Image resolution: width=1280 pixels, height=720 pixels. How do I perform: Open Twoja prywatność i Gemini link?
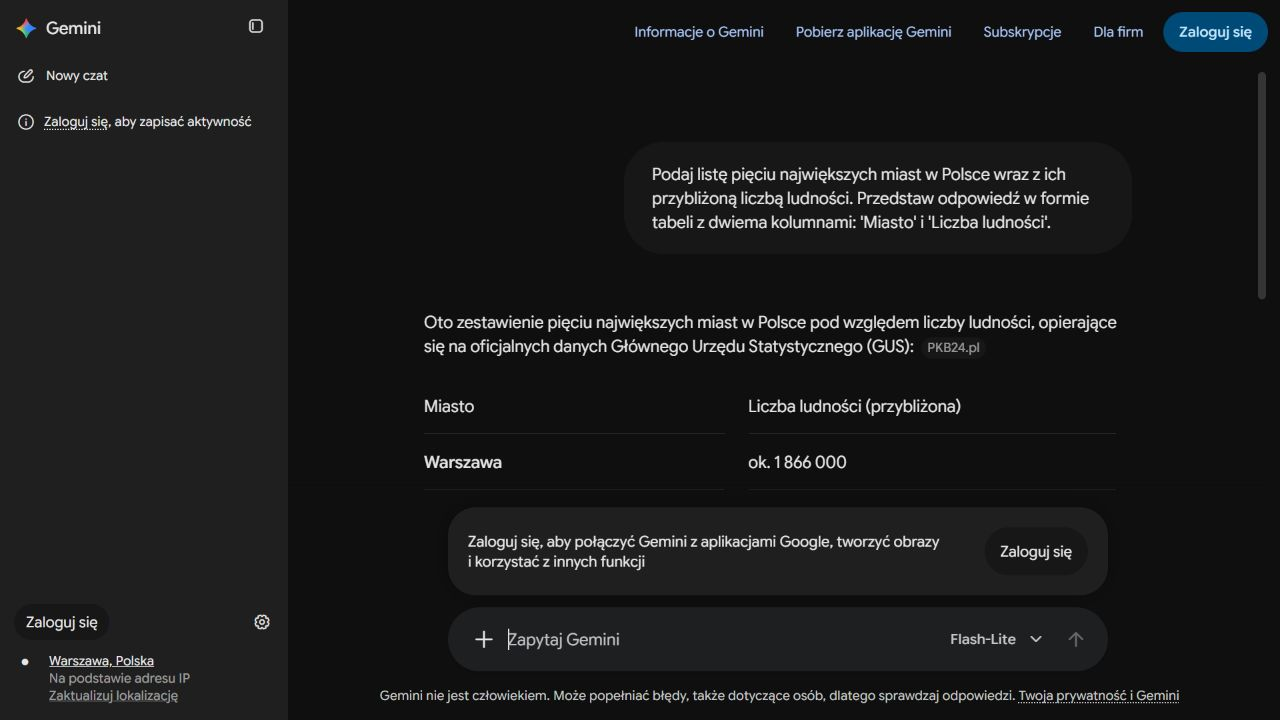(1099, 696)
